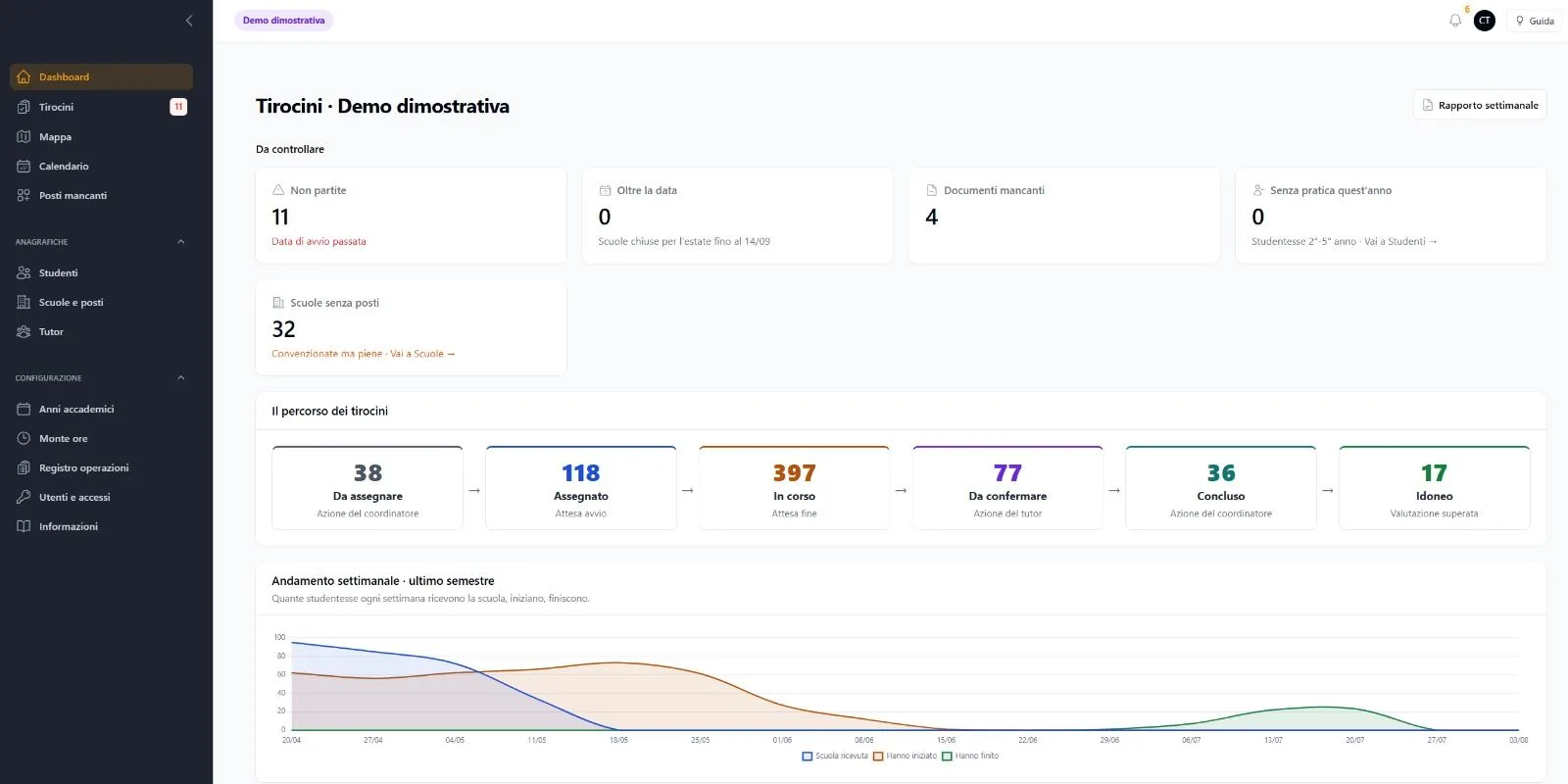Image resolution: width=1568 pixels, height=784 pixels.
Task: Collapse the ANAGRAFICHE section
Action: click(x=180, y=242)
